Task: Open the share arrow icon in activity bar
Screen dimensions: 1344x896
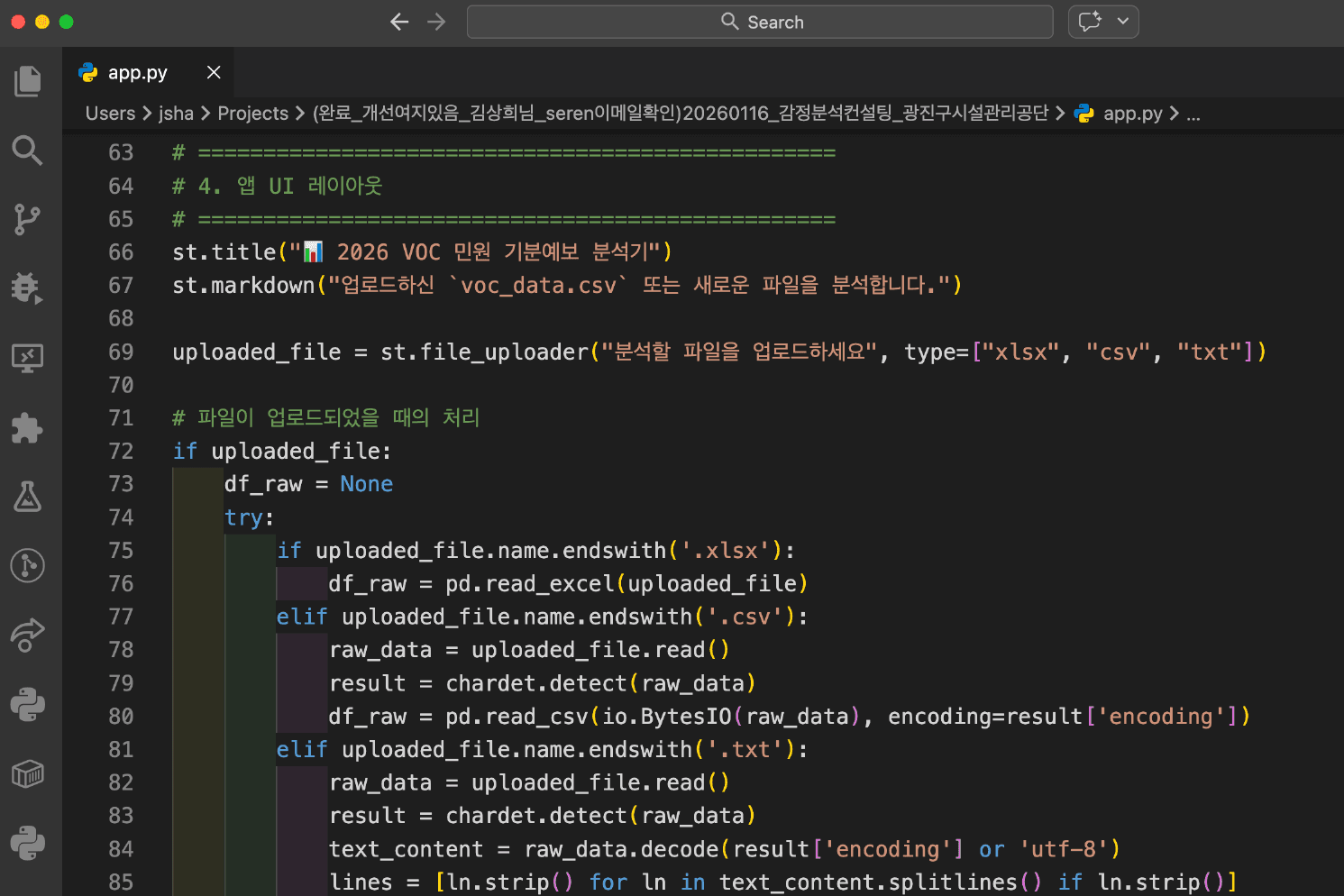Action: coord(28,635)
